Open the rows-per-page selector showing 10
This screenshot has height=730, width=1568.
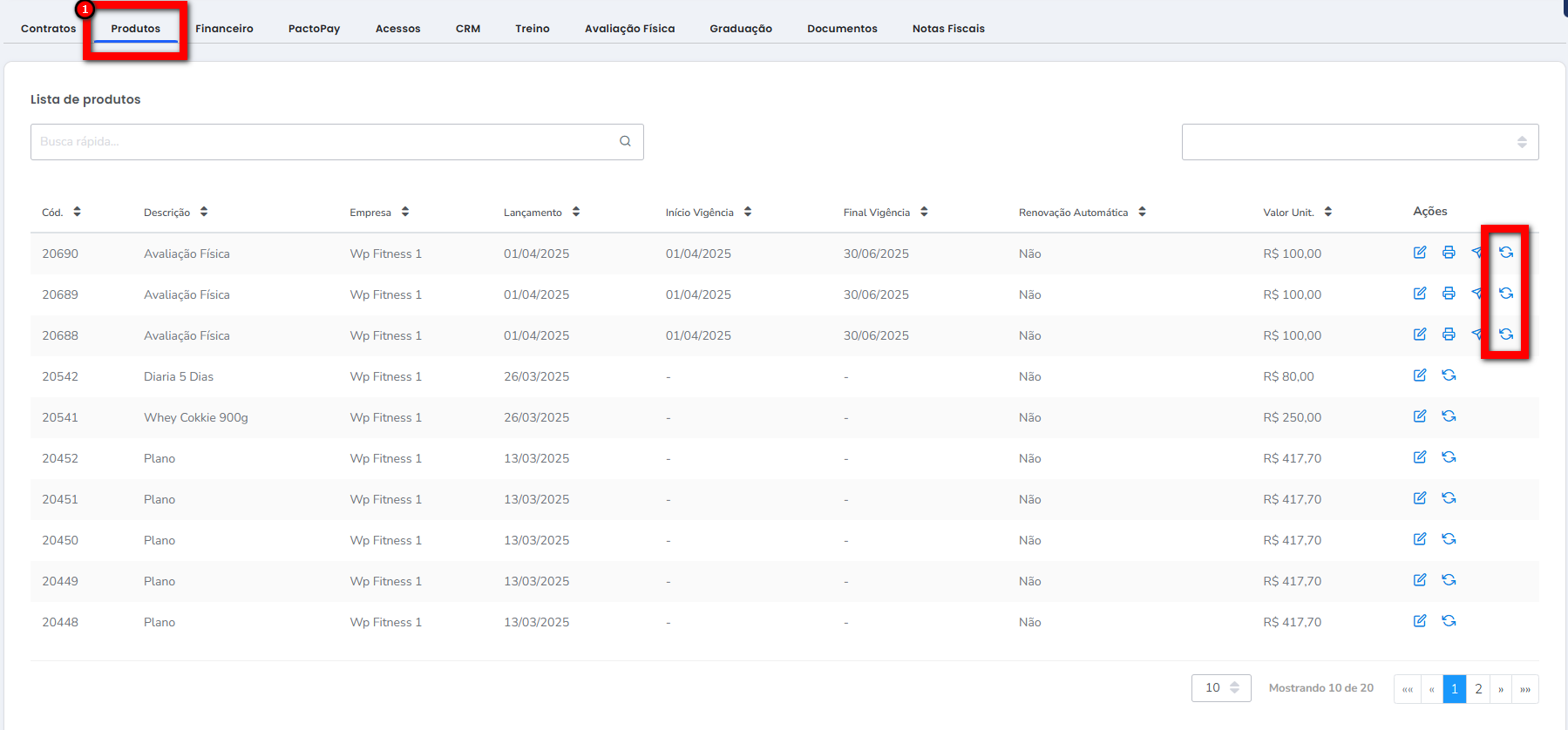pyautogui.click(x=1221, y=688)
